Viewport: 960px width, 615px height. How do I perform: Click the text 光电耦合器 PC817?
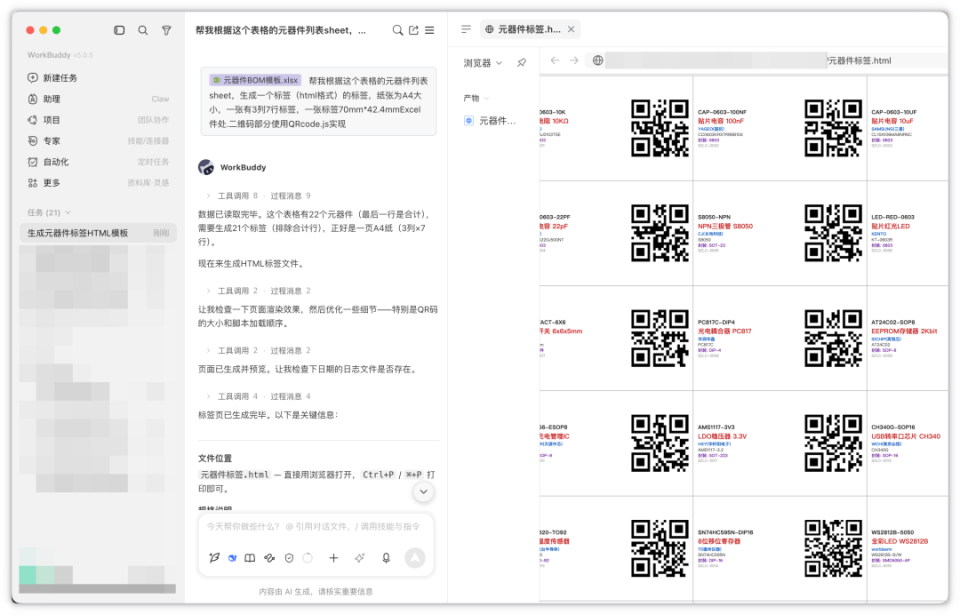click(725, 331)
